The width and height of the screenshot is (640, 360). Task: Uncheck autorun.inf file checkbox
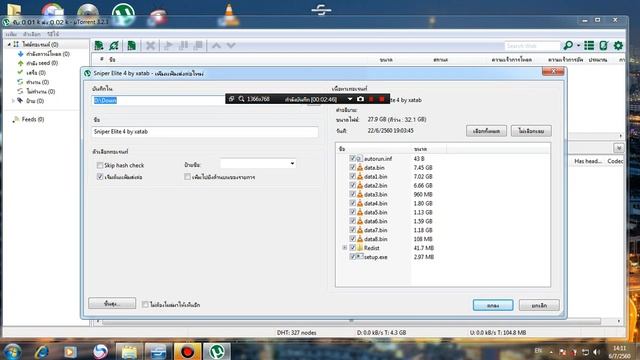pos(352,158)
